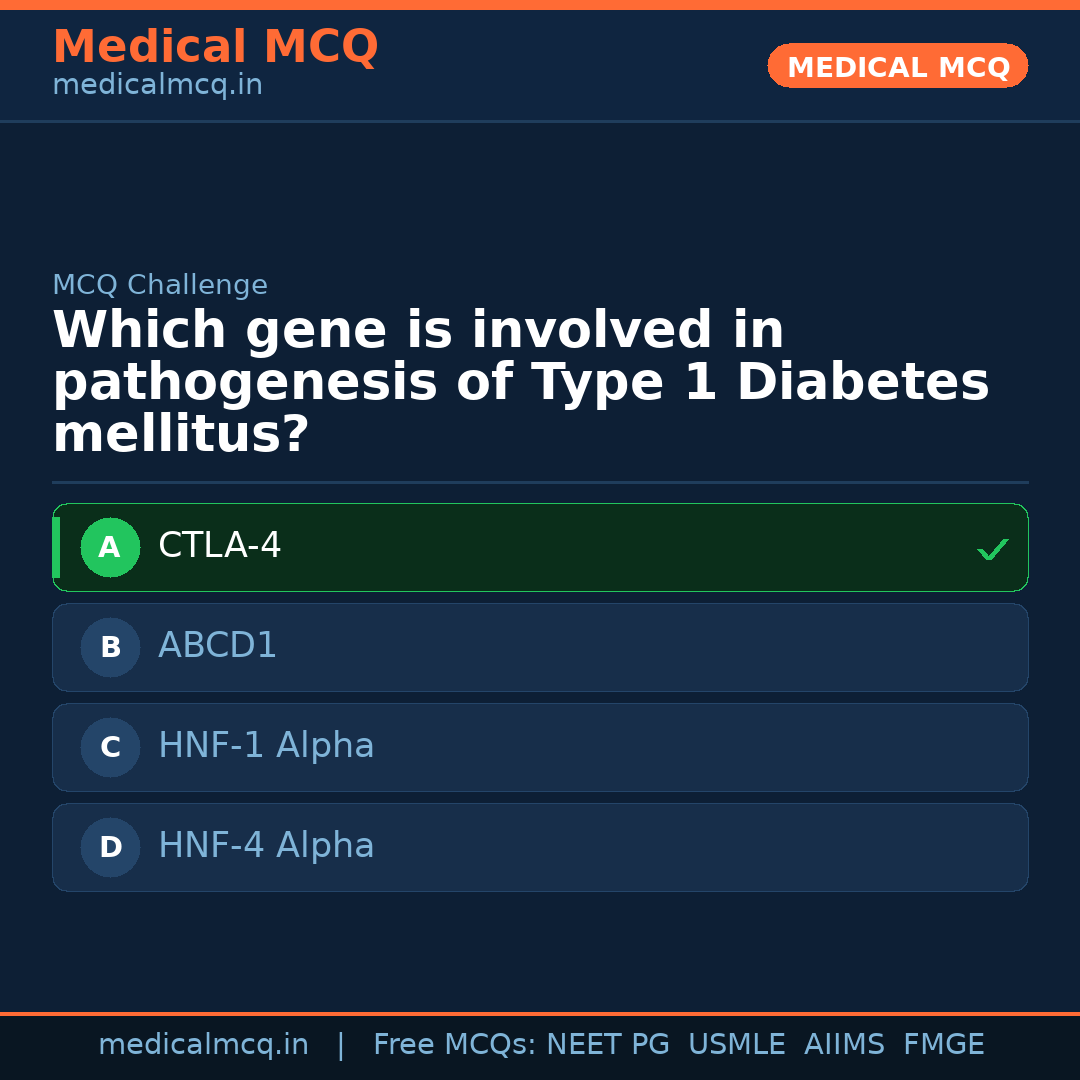Viewport: 1080px width, 1080px height.
Task: Choose the ABCD1 answer option
Action: tap(218, 646)
